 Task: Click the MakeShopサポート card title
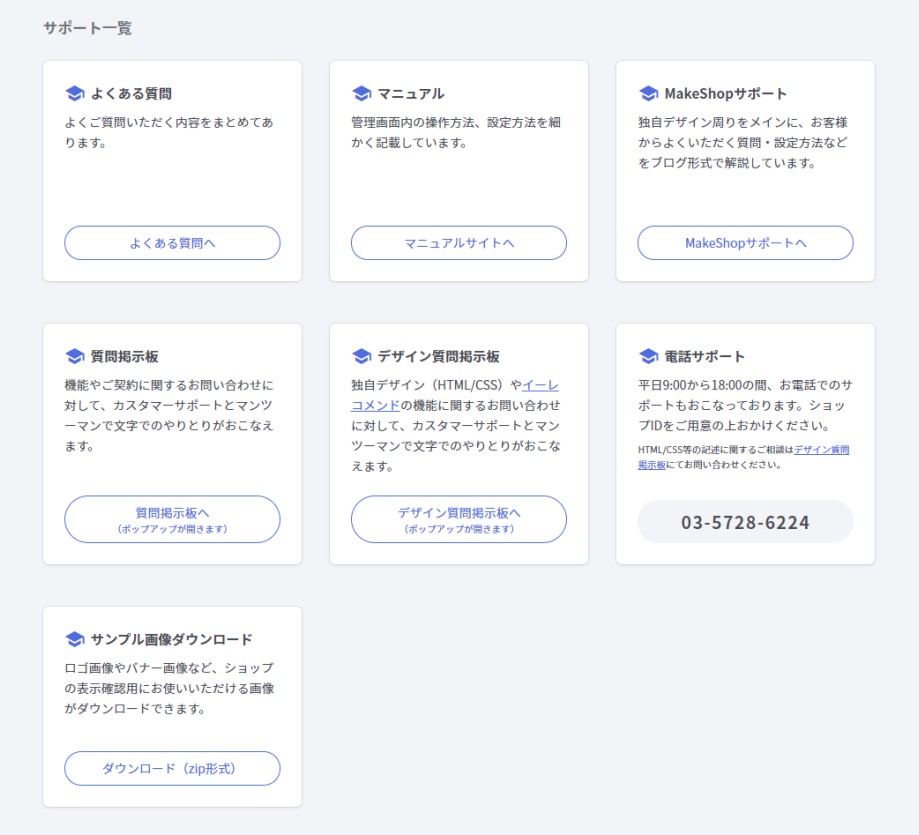pos(725,93)
